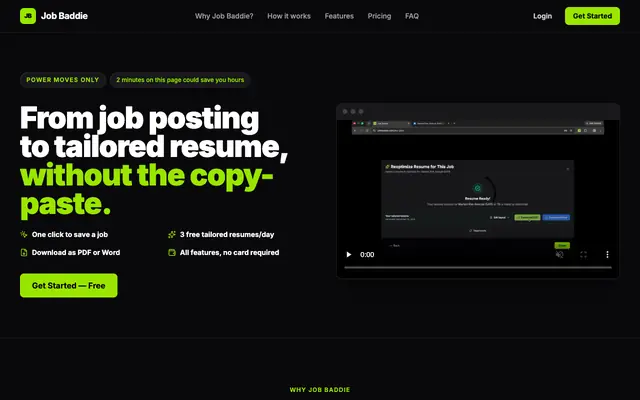Go to Why Job Baddie? section
The width and height of the screenshot is (640, 400).
point(224,16)
